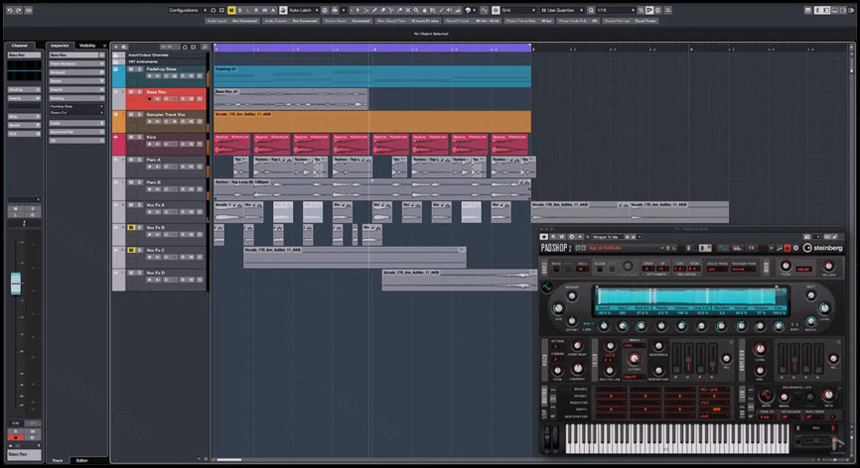Select the Padshop 01 cyan event
The width and height of the screenshot is (860, 468).
pyautogui.click(x=372, y=76)
